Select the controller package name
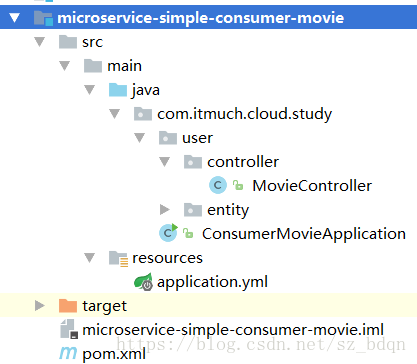 [x=243, y=162]
